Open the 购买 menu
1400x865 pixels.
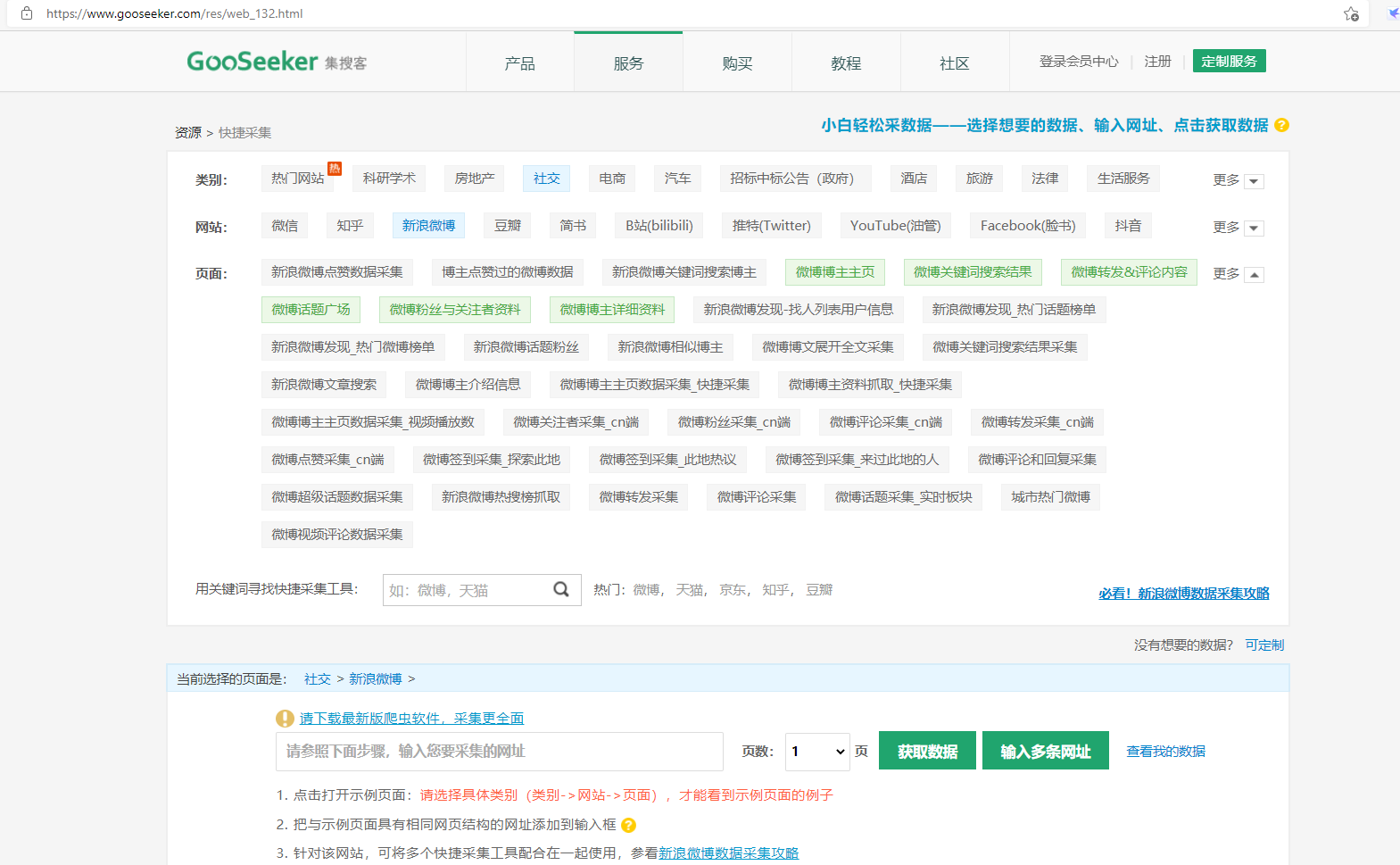[737, 62]
